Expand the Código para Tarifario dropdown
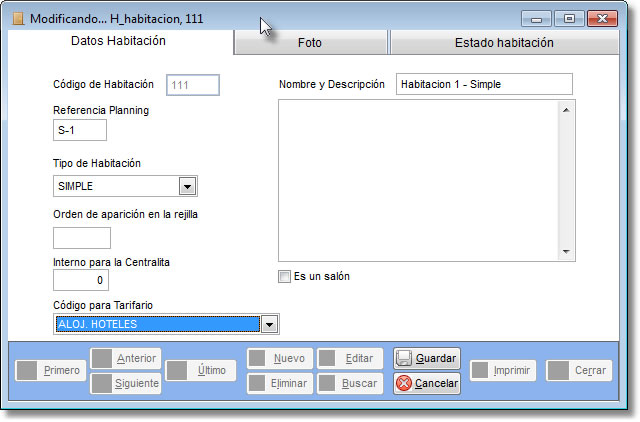 pyautogui.click(x=269, y=324)
